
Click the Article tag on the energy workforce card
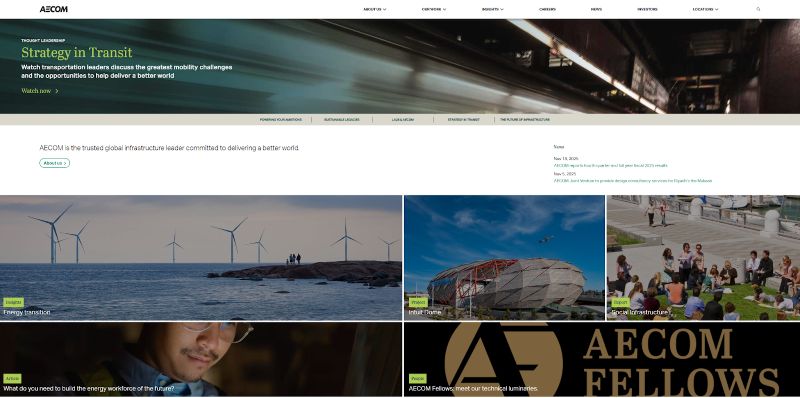pyautogui.click(x=12, y=379)
